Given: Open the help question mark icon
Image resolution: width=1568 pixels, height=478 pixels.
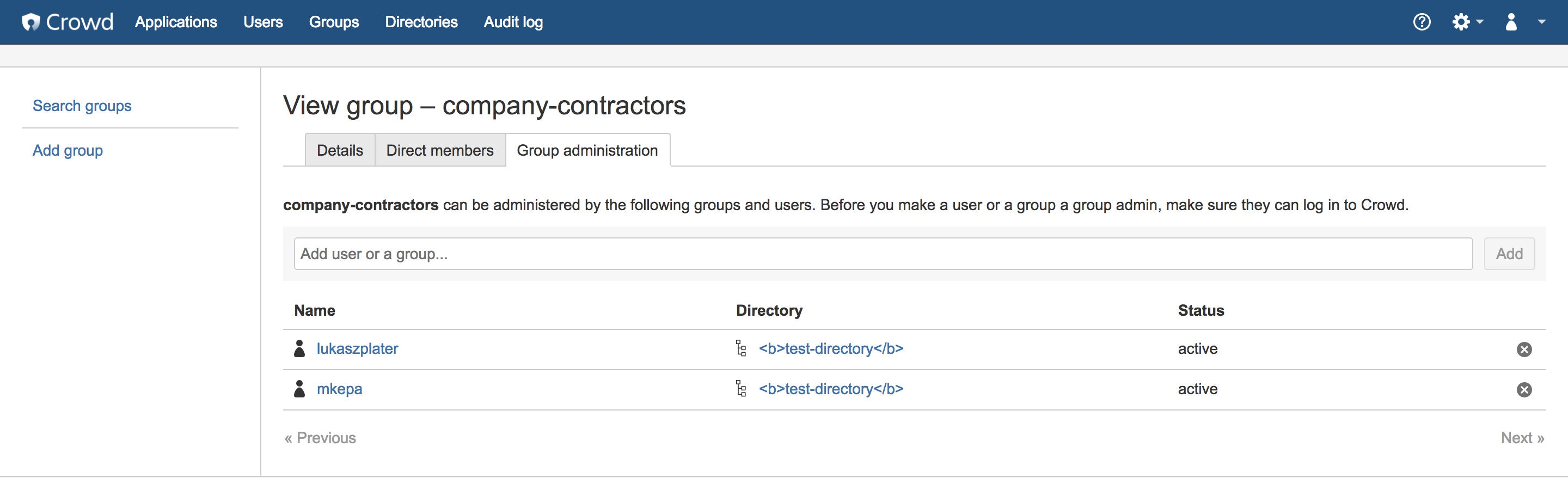Looking at the screenshot, I should (1422, 22).
